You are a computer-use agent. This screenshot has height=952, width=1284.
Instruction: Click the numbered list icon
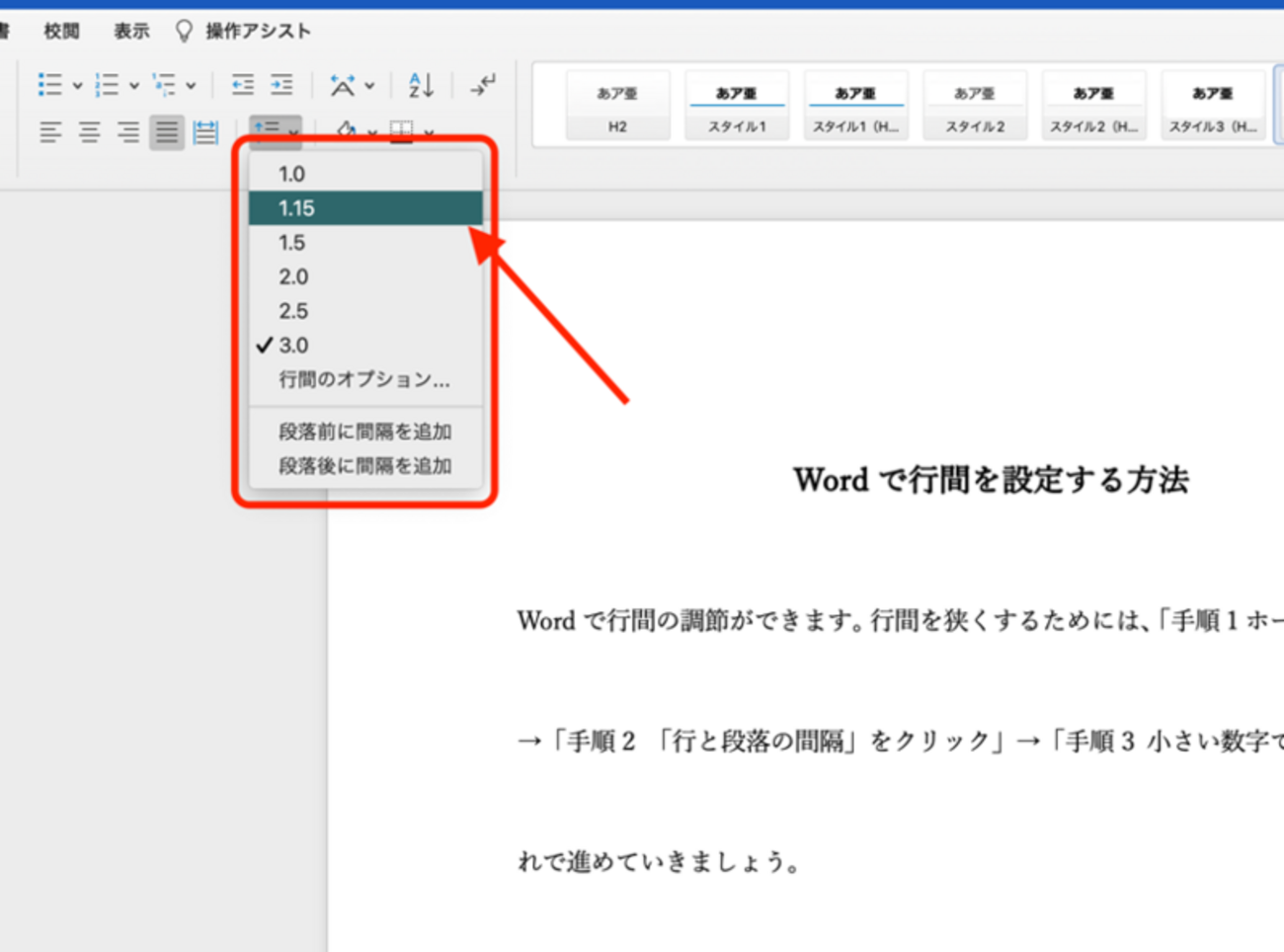pyautogui.click(x=107, y=86)
